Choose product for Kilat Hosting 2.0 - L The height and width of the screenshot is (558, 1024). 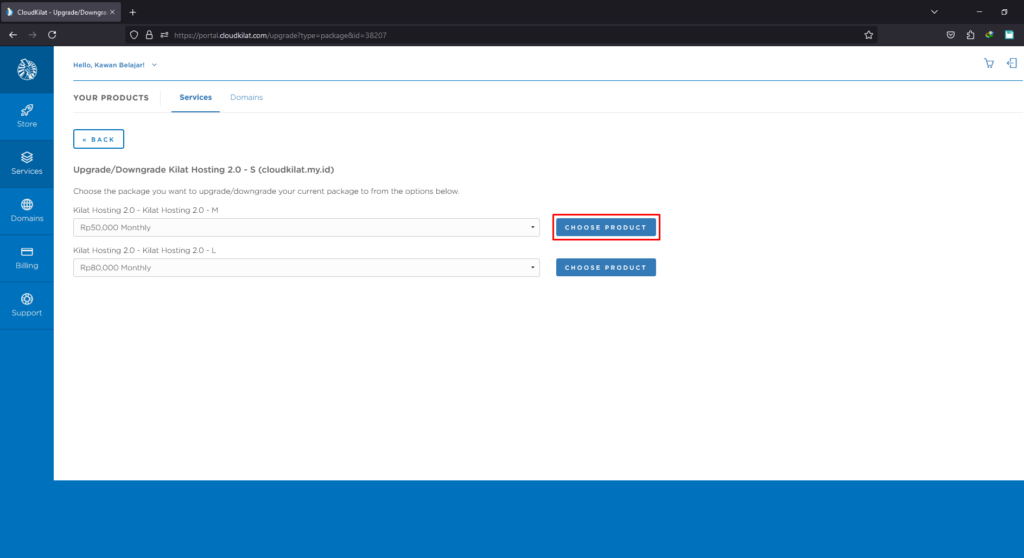605,268
